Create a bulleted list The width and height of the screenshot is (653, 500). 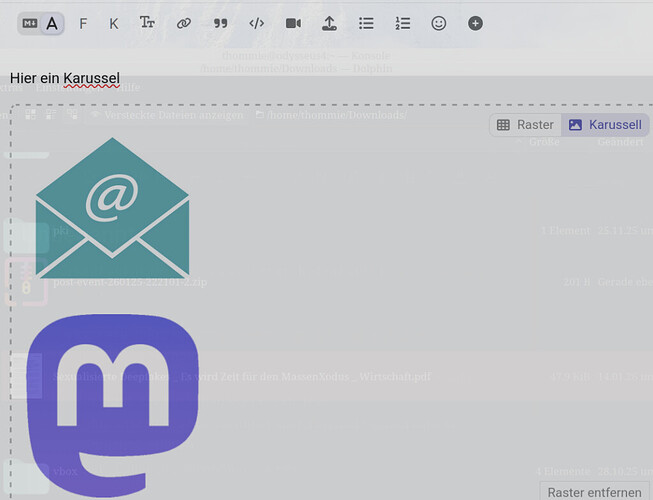coord(366,23)
